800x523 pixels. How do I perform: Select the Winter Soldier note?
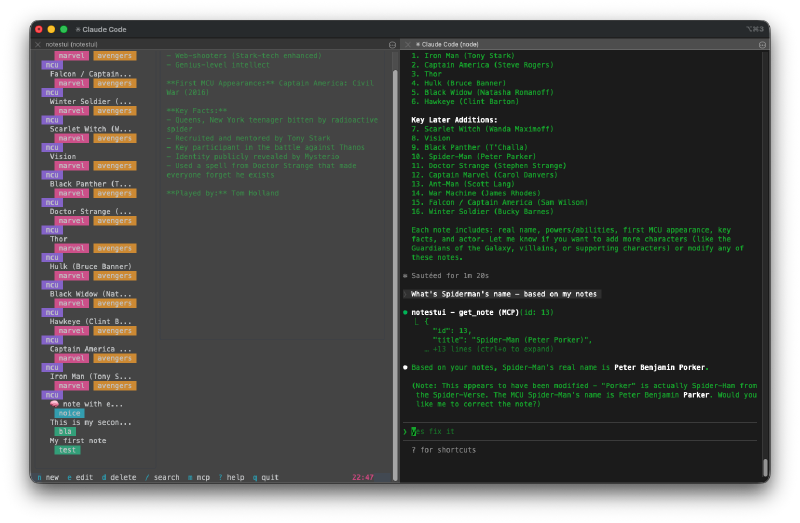pyautogui.click(x=90, y=102)
